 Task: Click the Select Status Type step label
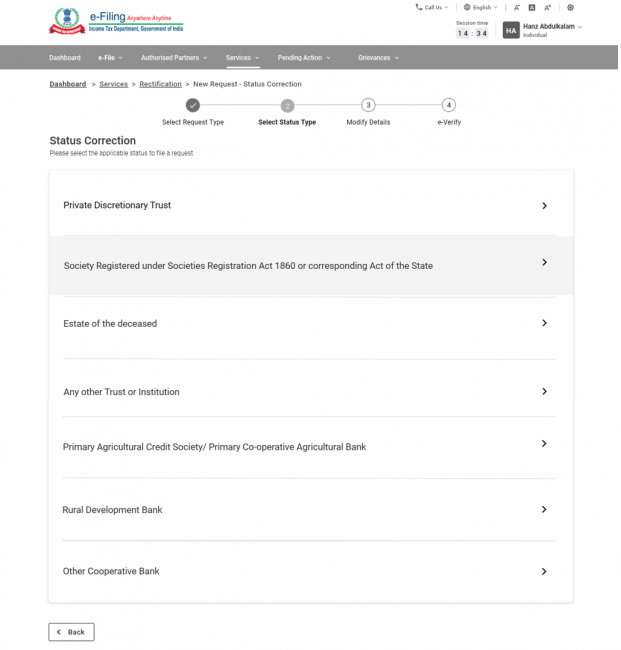coord(289,123)
